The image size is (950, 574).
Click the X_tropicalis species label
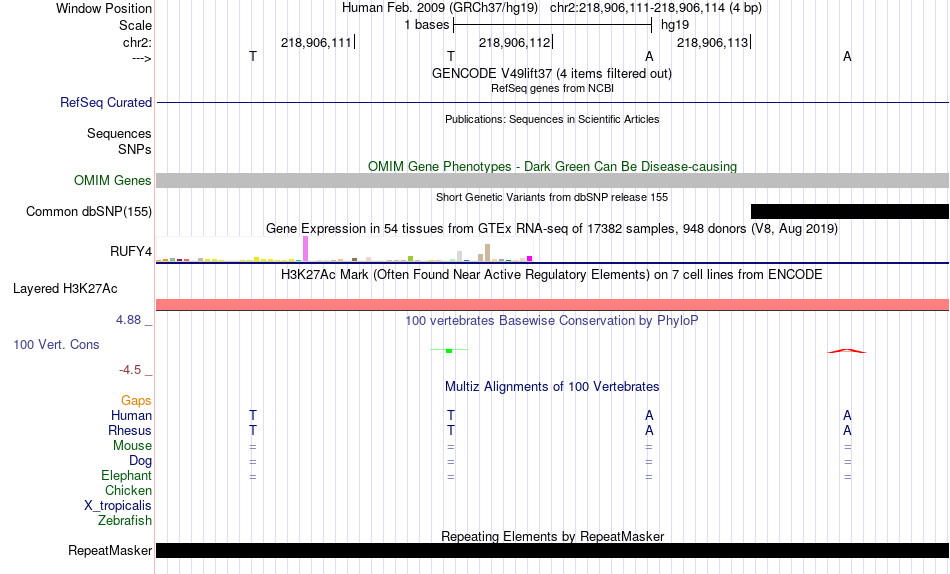(118, 506)
